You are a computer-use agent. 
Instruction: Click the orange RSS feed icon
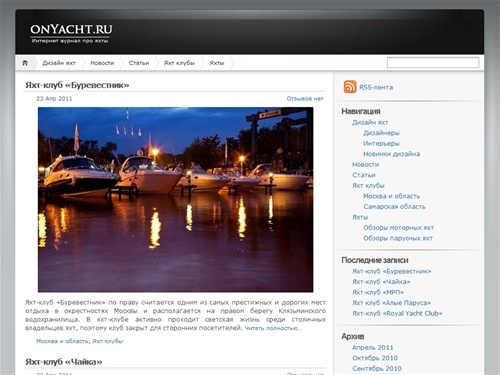350,87
